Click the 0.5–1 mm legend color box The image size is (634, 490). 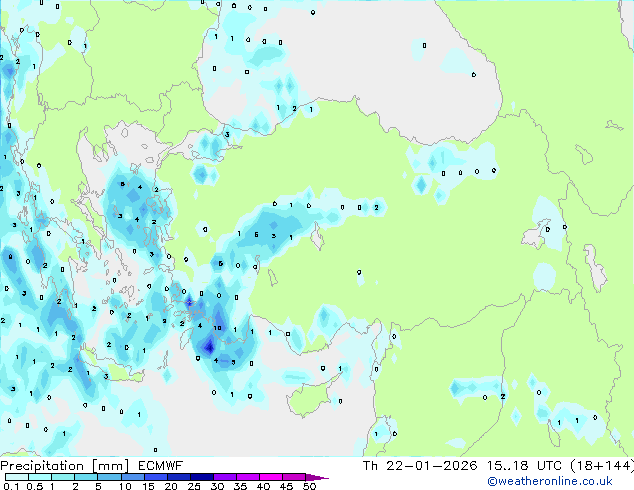[40, 477]
